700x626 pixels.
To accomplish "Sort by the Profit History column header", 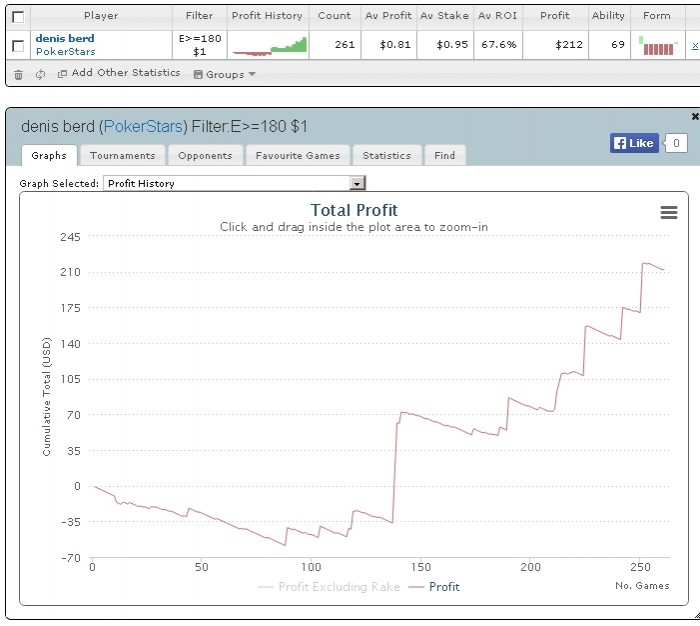I will pos(267,16).
